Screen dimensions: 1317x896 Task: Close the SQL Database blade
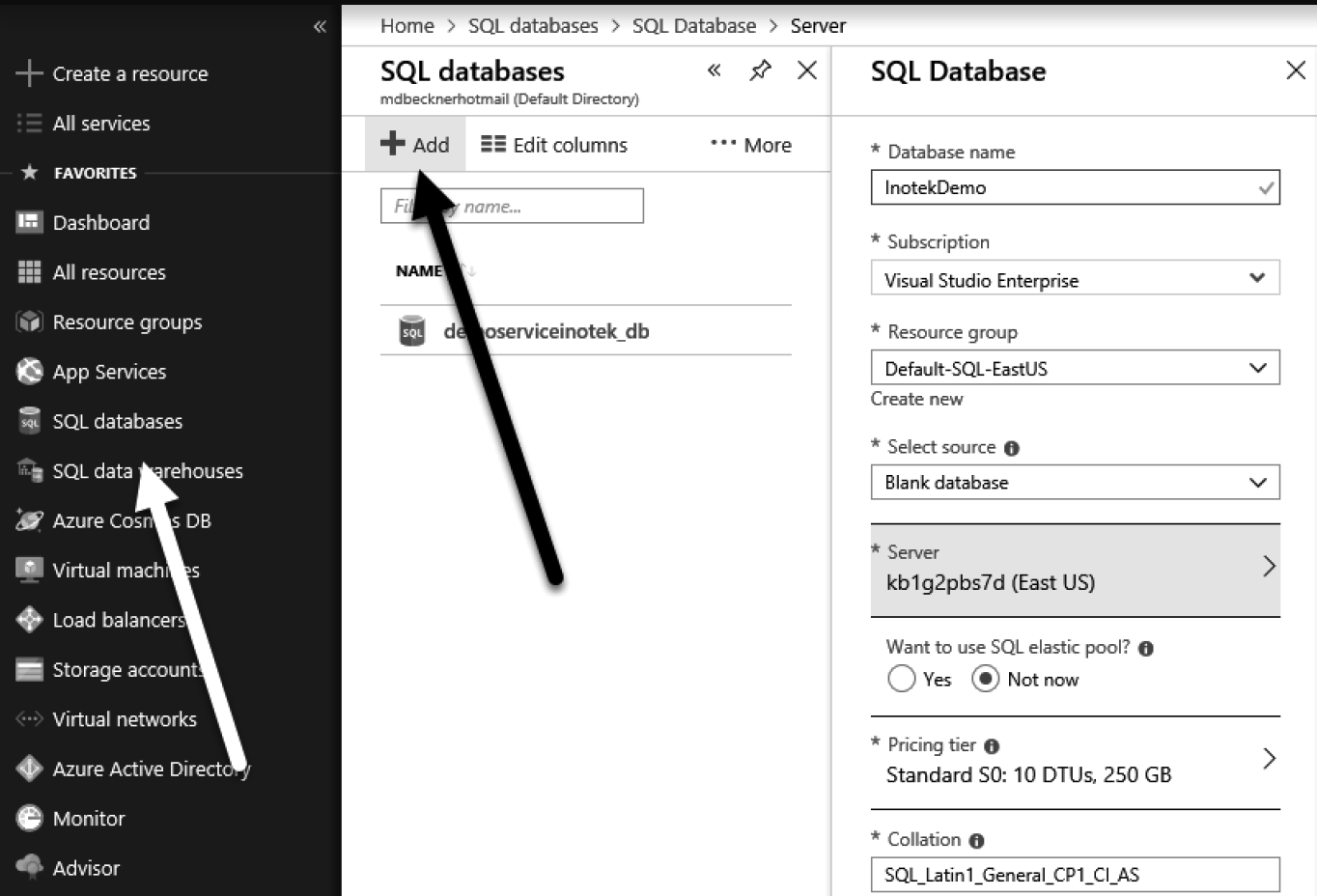[1296, 70]
